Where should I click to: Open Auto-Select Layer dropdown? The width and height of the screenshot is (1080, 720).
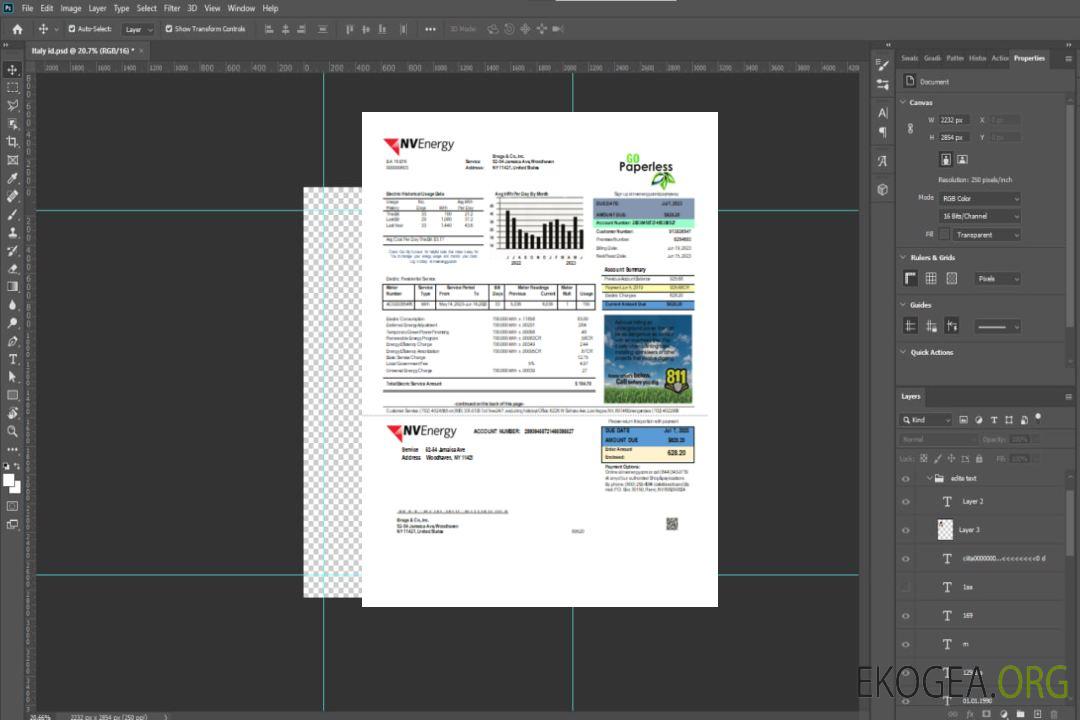139,30
